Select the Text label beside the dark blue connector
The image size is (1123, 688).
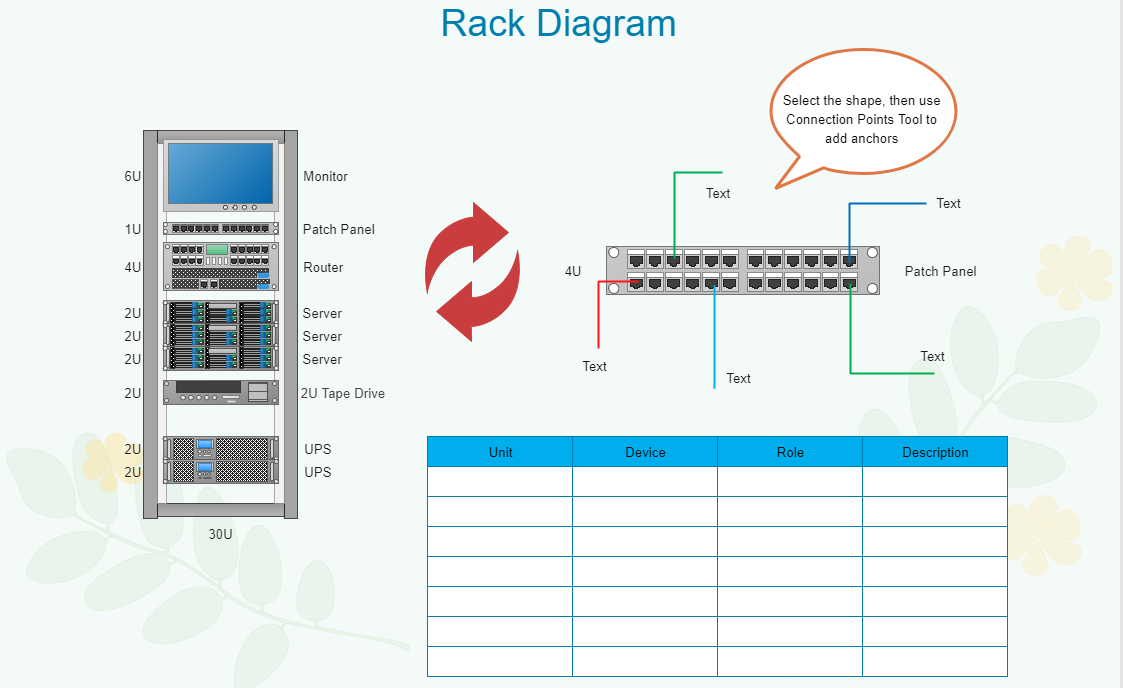coord(948,203)
